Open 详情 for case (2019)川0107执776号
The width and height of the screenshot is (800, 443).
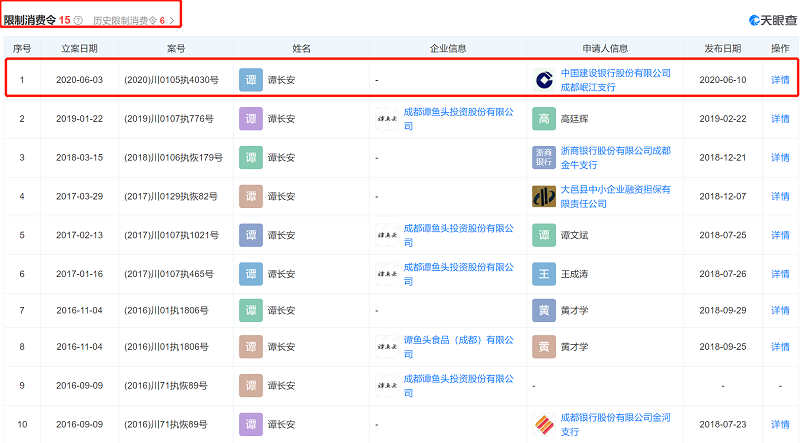pyautogui.click(x=779, y=118)
